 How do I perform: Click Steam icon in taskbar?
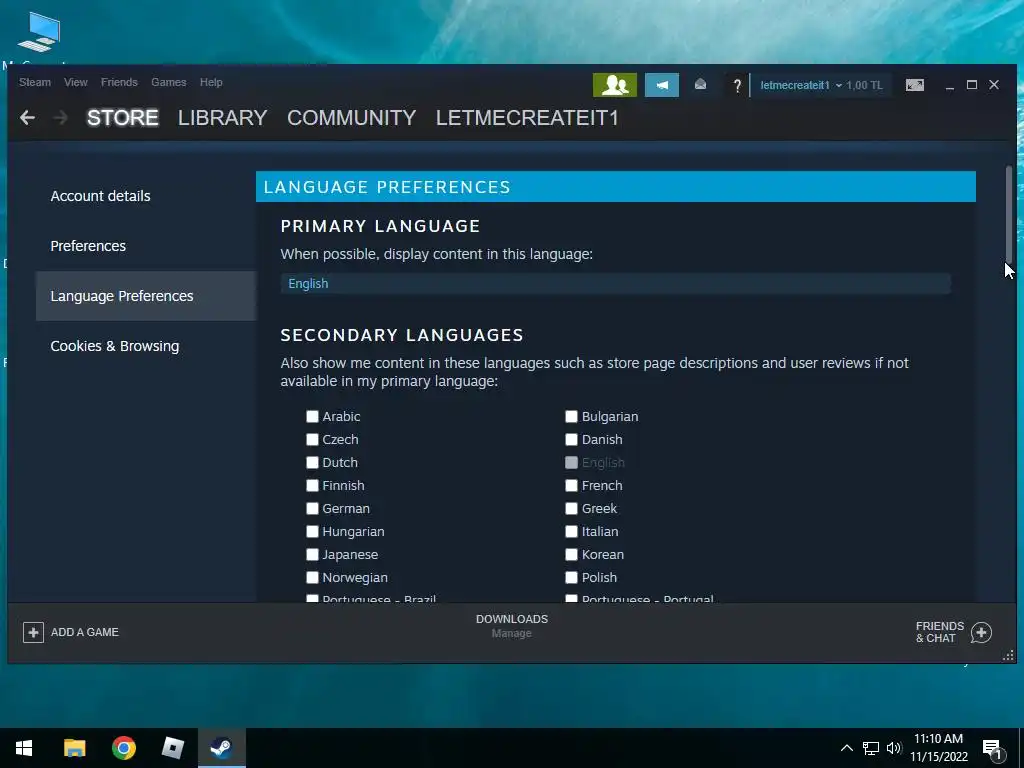(x=221, y=748)
